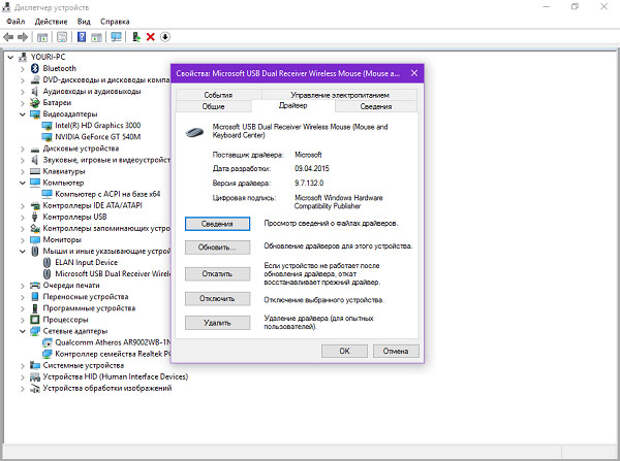620x461 pixels.
Task: Expand the Системные устройства category
Action: click(23, 366)
